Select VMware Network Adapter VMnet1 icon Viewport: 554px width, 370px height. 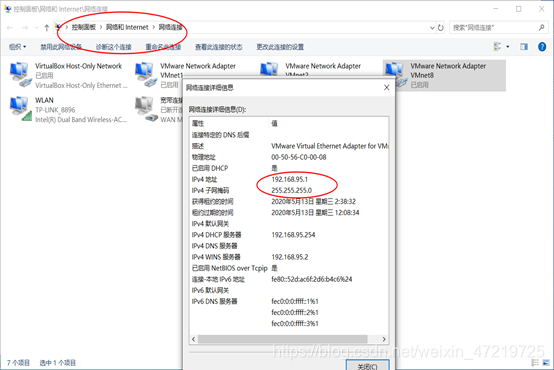[x=145, y=74]
